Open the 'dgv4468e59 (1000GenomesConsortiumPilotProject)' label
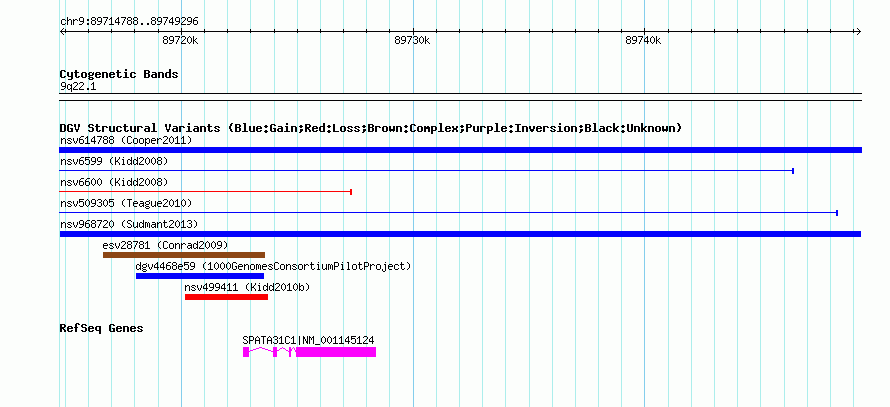The height and width of the screenshot is (407, 890). 273,266
